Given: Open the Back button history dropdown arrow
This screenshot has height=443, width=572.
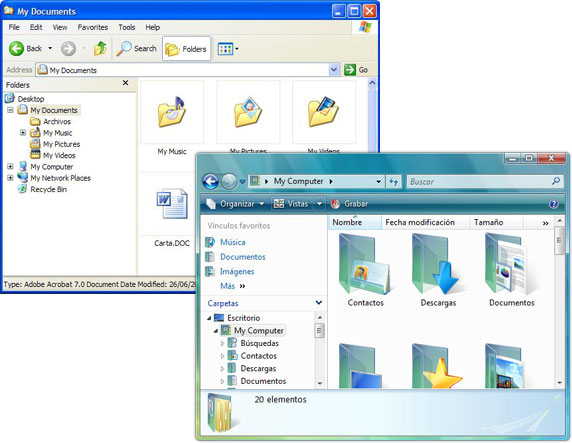Looking at the screenshot, I should click(x=50, y=48).
